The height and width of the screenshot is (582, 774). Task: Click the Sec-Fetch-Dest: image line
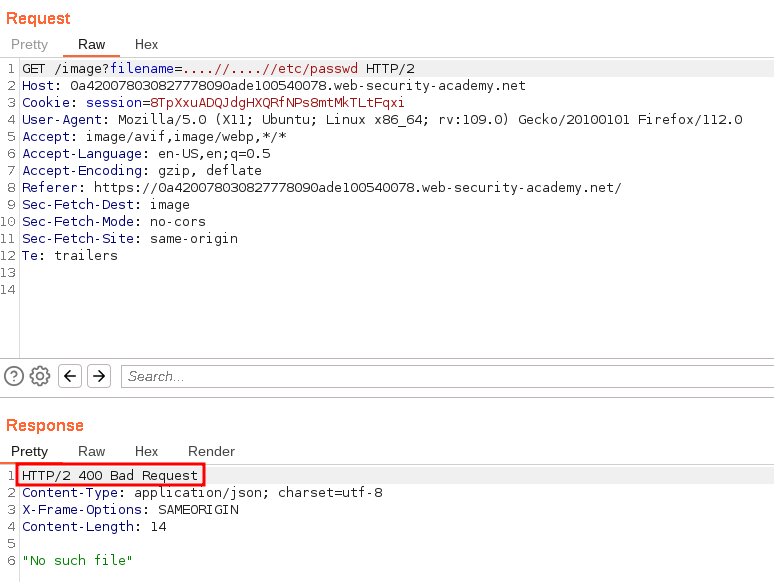point(106,204)
